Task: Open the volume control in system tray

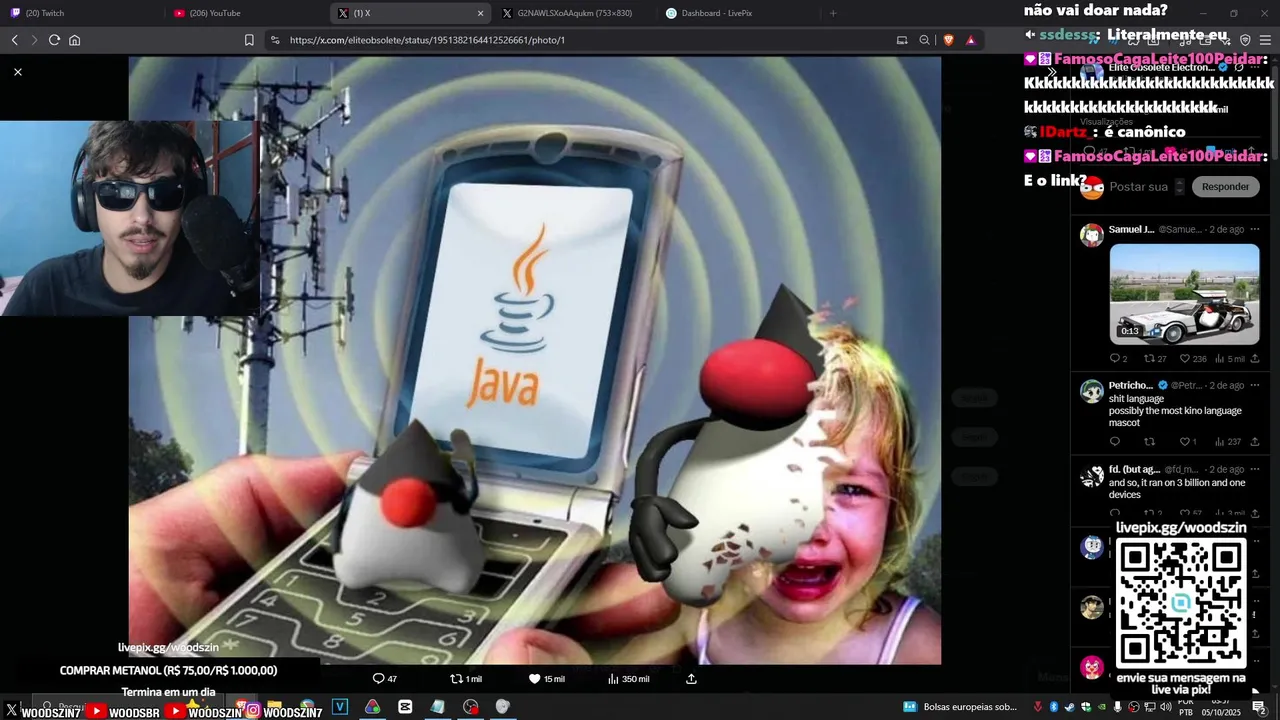Action: pyautogui.click(x=1166, y=707)
